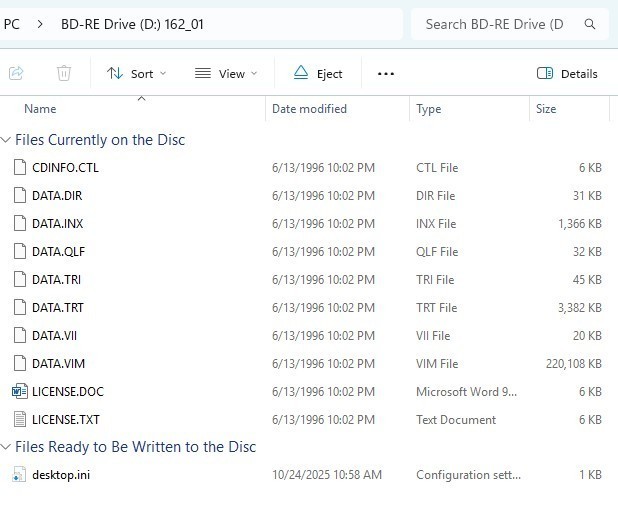Open the View dropdown menu
This screenshot has width=618, height=508.
(225, 73)
